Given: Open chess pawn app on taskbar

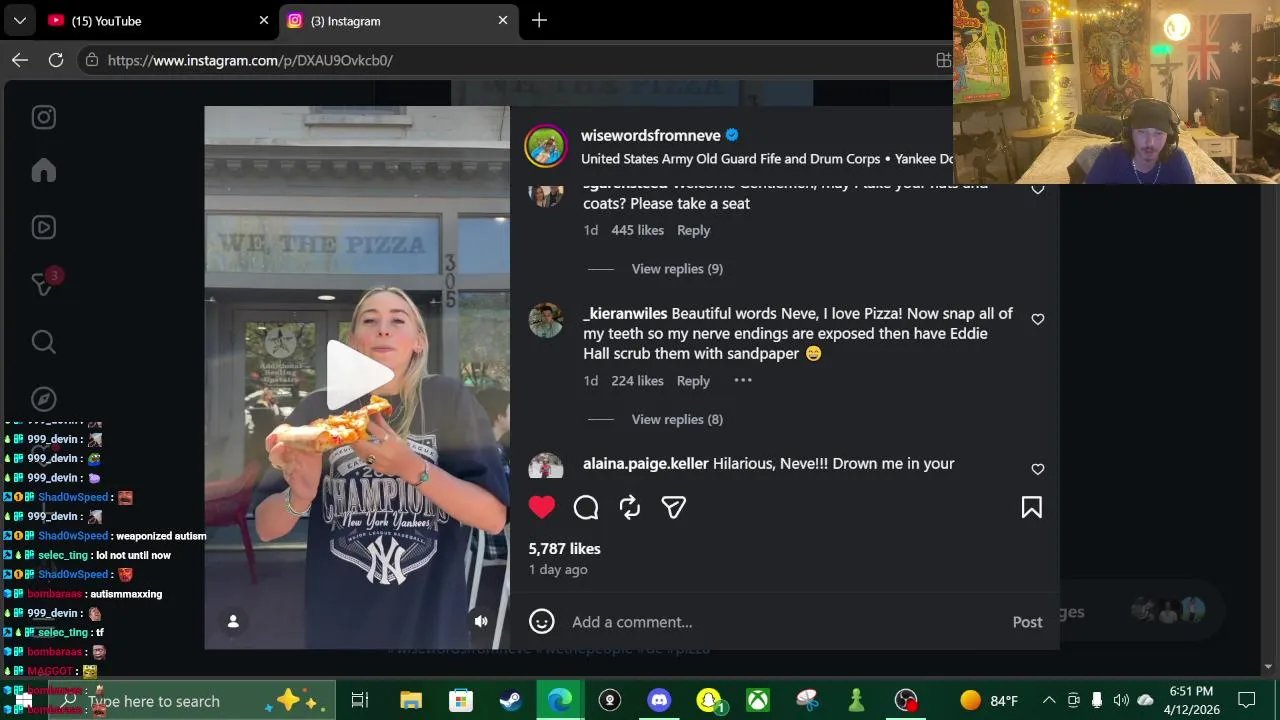Looking at the screenshot, I should tap(856, 701).
